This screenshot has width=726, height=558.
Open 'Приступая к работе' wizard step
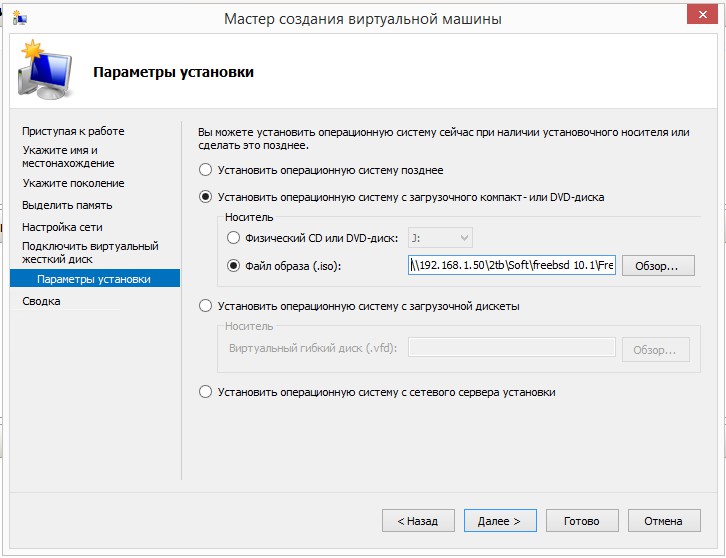click(x=73, y=132)
